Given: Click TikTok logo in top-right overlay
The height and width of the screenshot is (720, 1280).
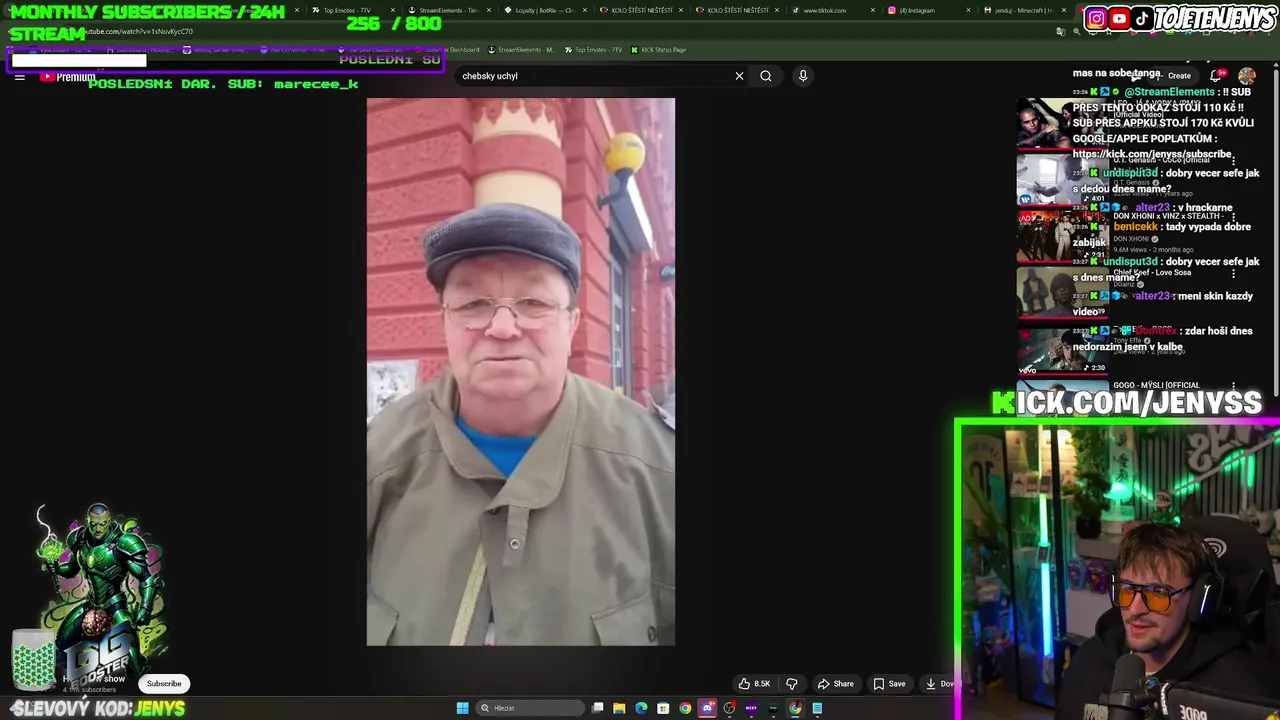Looking at the screenshot, I should 1141,18.
